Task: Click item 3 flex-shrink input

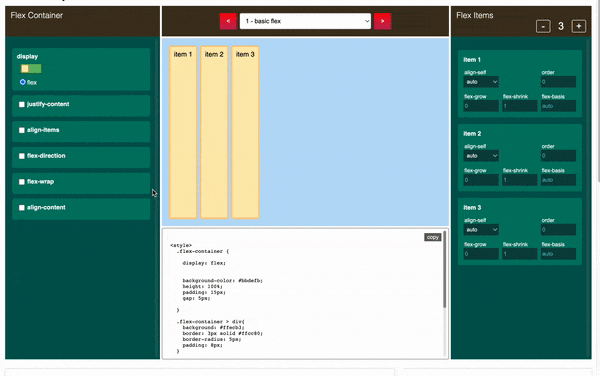Action: (x=520, y=254)
